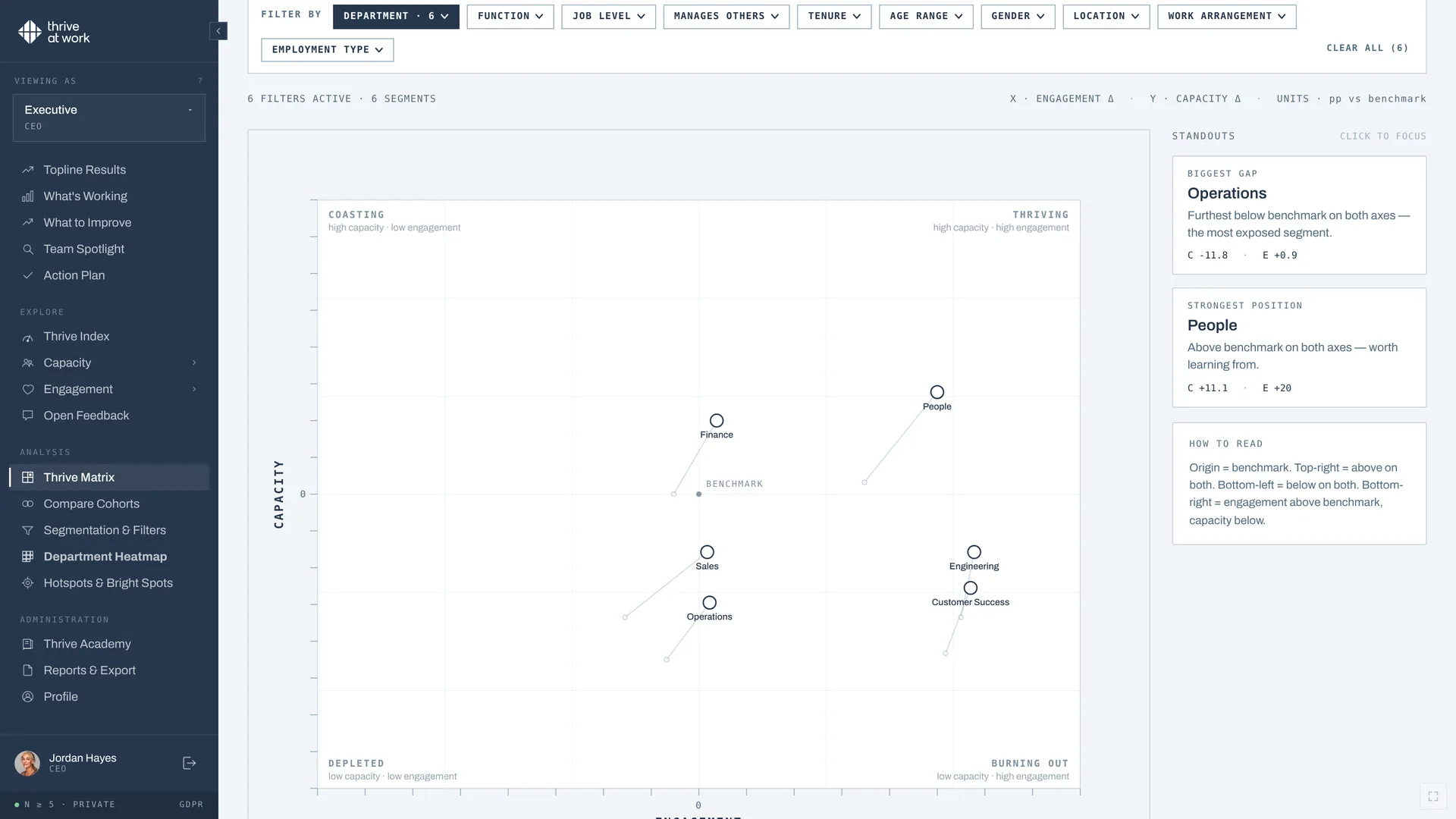The width and height of the screenshot is (1456, 819).
Task: Log out using the sign-out icon
Action: pyautogui.click(x=190, y=763)
